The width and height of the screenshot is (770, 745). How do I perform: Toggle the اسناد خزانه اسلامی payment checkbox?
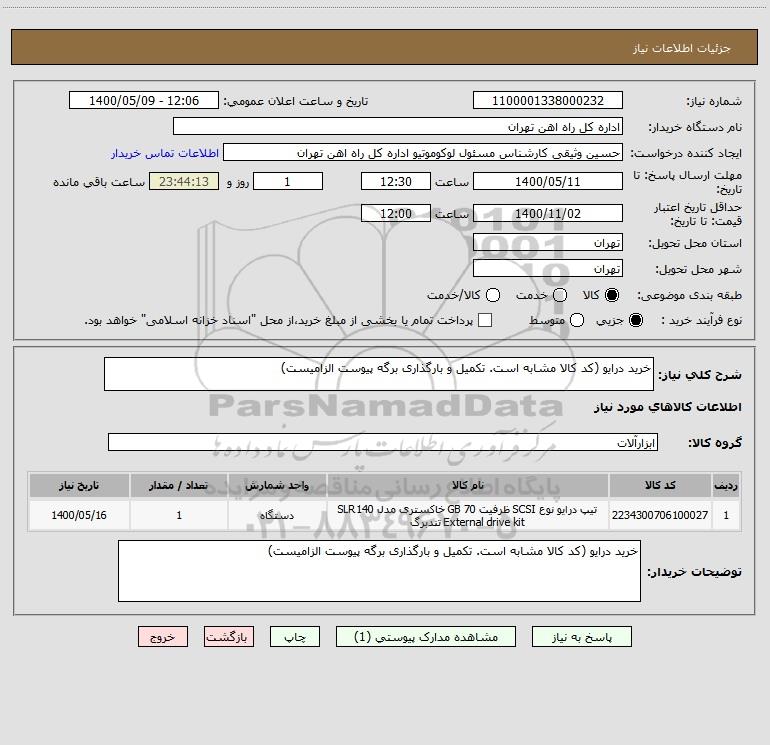pos(485,320)
